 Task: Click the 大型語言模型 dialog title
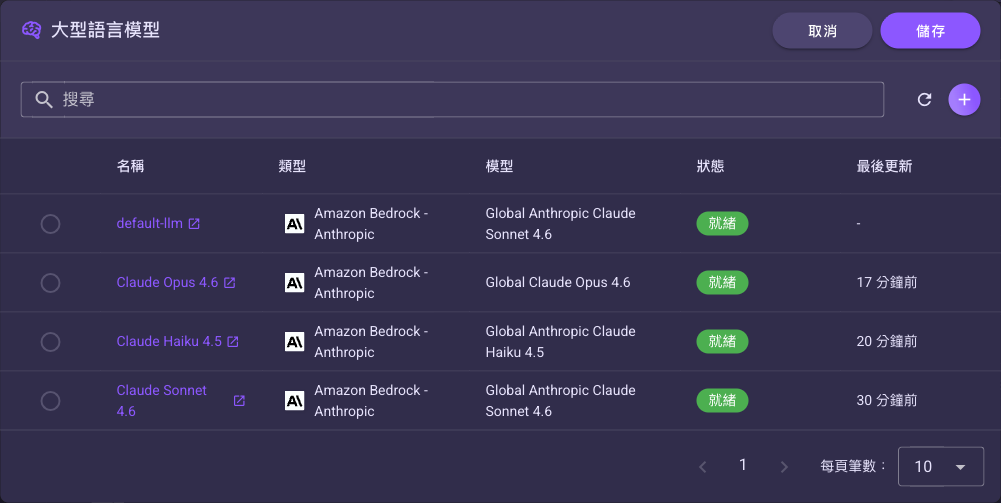(105, 30)
